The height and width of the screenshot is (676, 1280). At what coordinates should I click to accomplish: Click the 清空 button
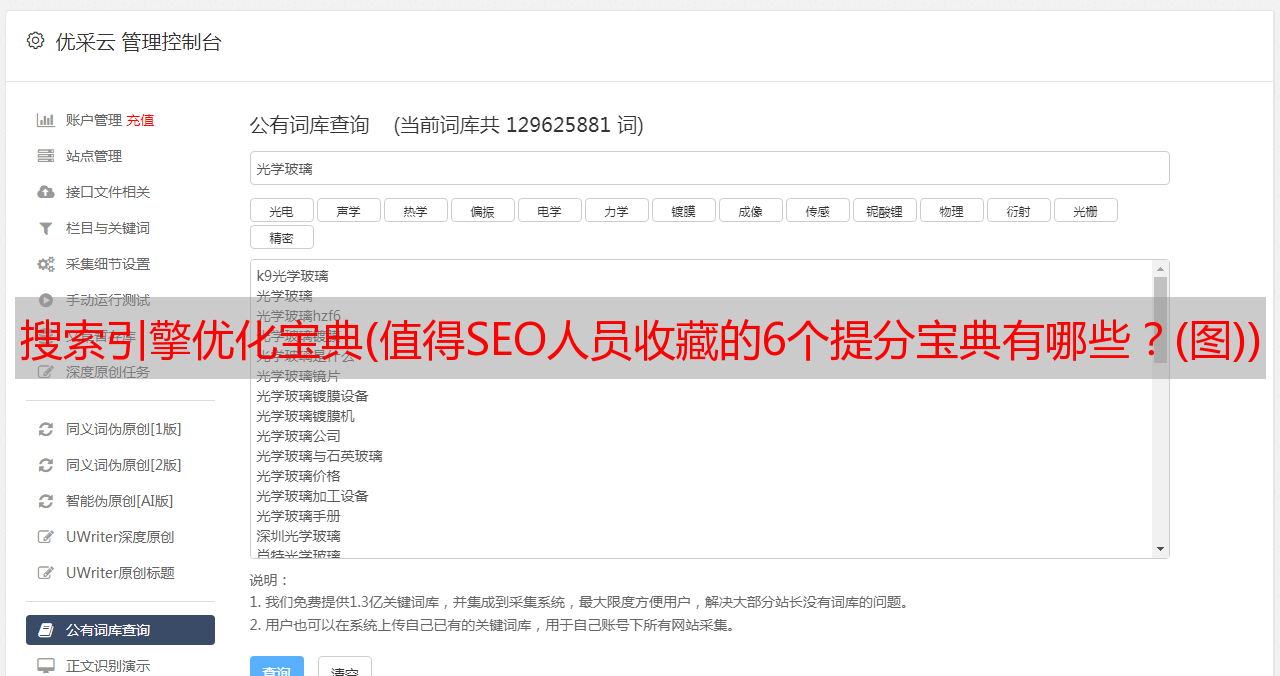tap(345, 668)
